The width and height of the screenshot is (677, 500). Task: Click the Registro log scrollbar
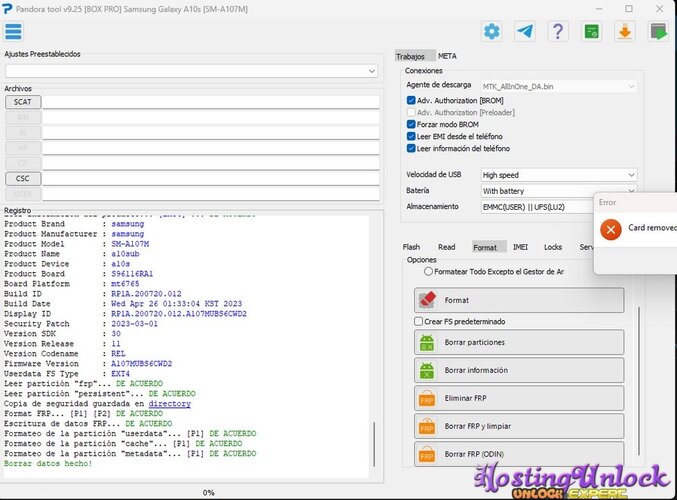coord(374,444)
